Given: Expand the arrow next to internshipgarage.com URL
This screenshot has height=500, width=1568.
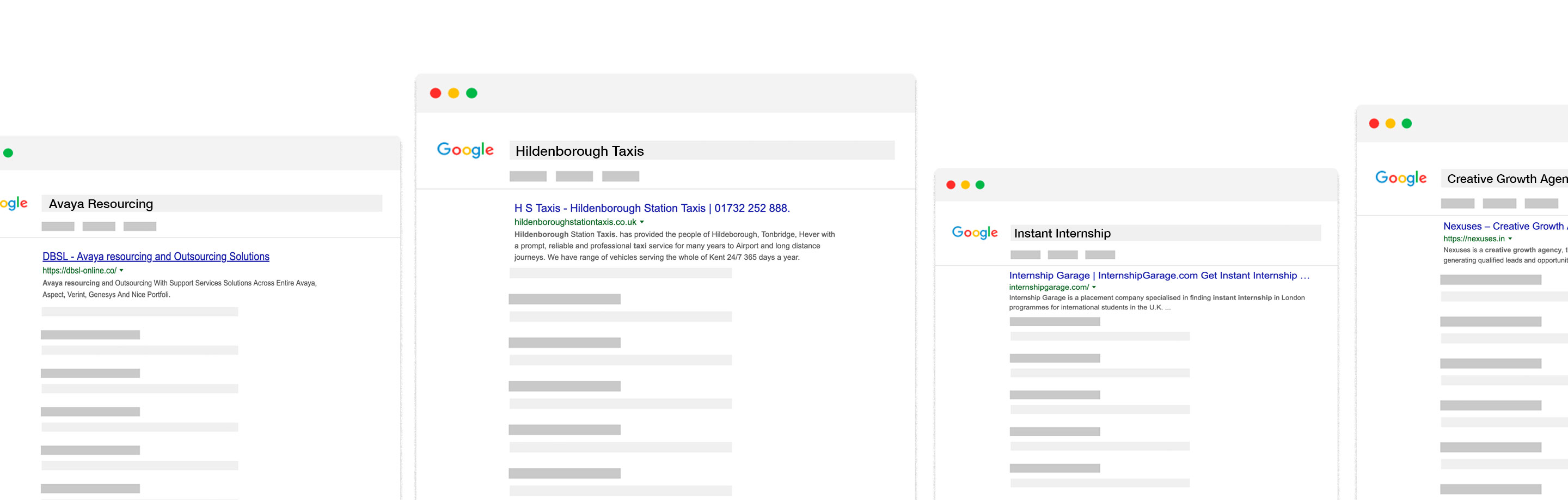Looking at the screenshot, I should pos(1094,288).
